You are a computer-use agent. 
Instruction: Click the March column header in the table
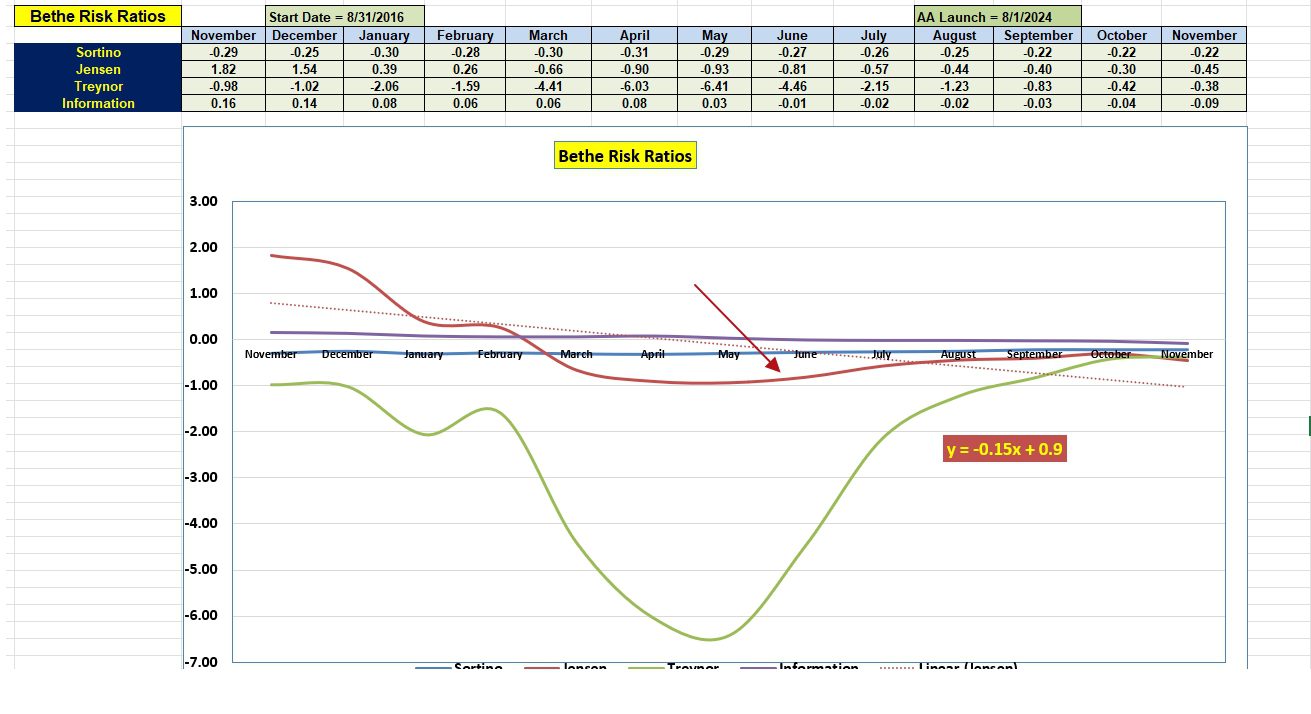coord(548,35)
